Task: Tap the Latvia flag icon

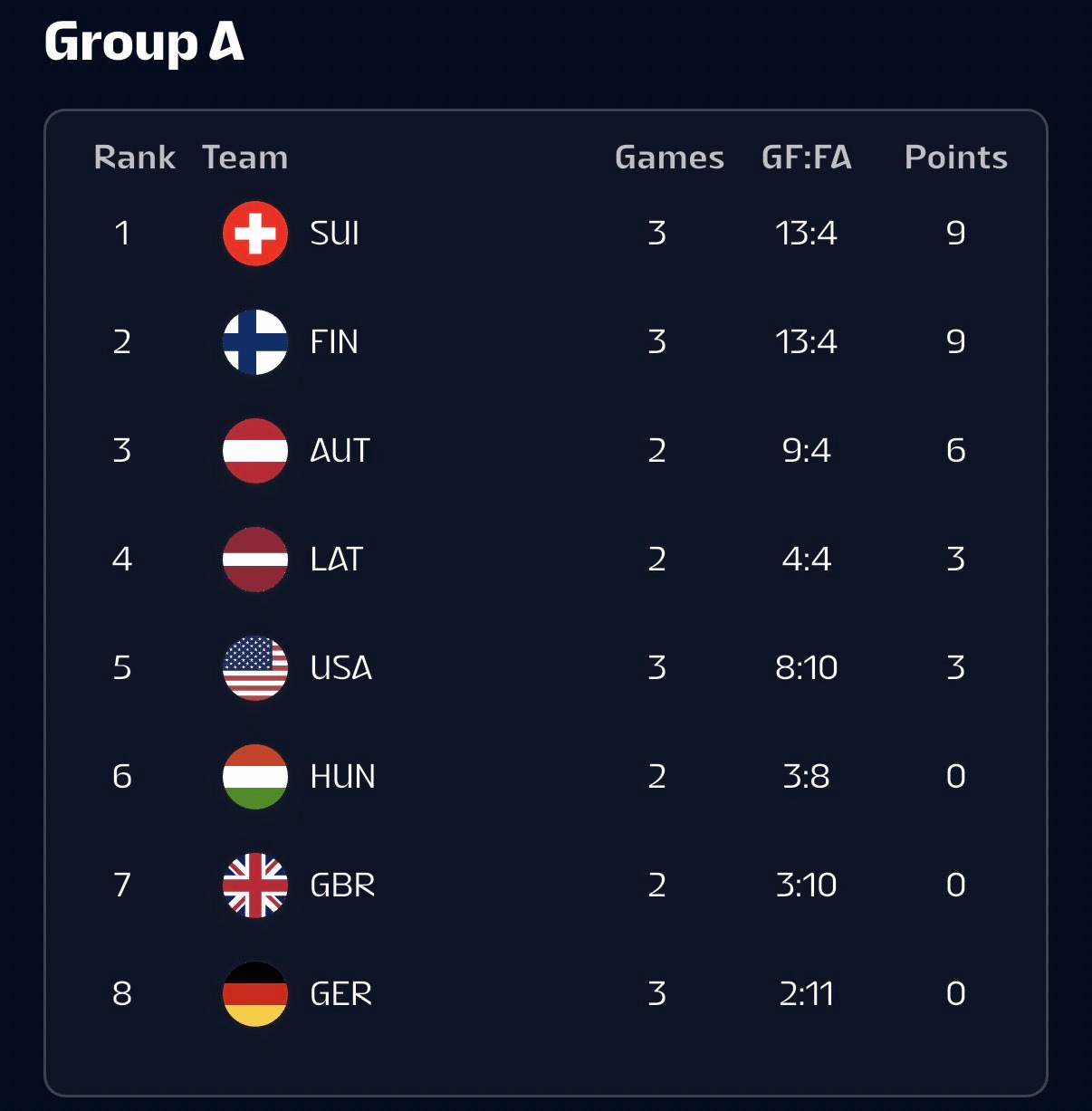Action: click(x=255, y=560)
